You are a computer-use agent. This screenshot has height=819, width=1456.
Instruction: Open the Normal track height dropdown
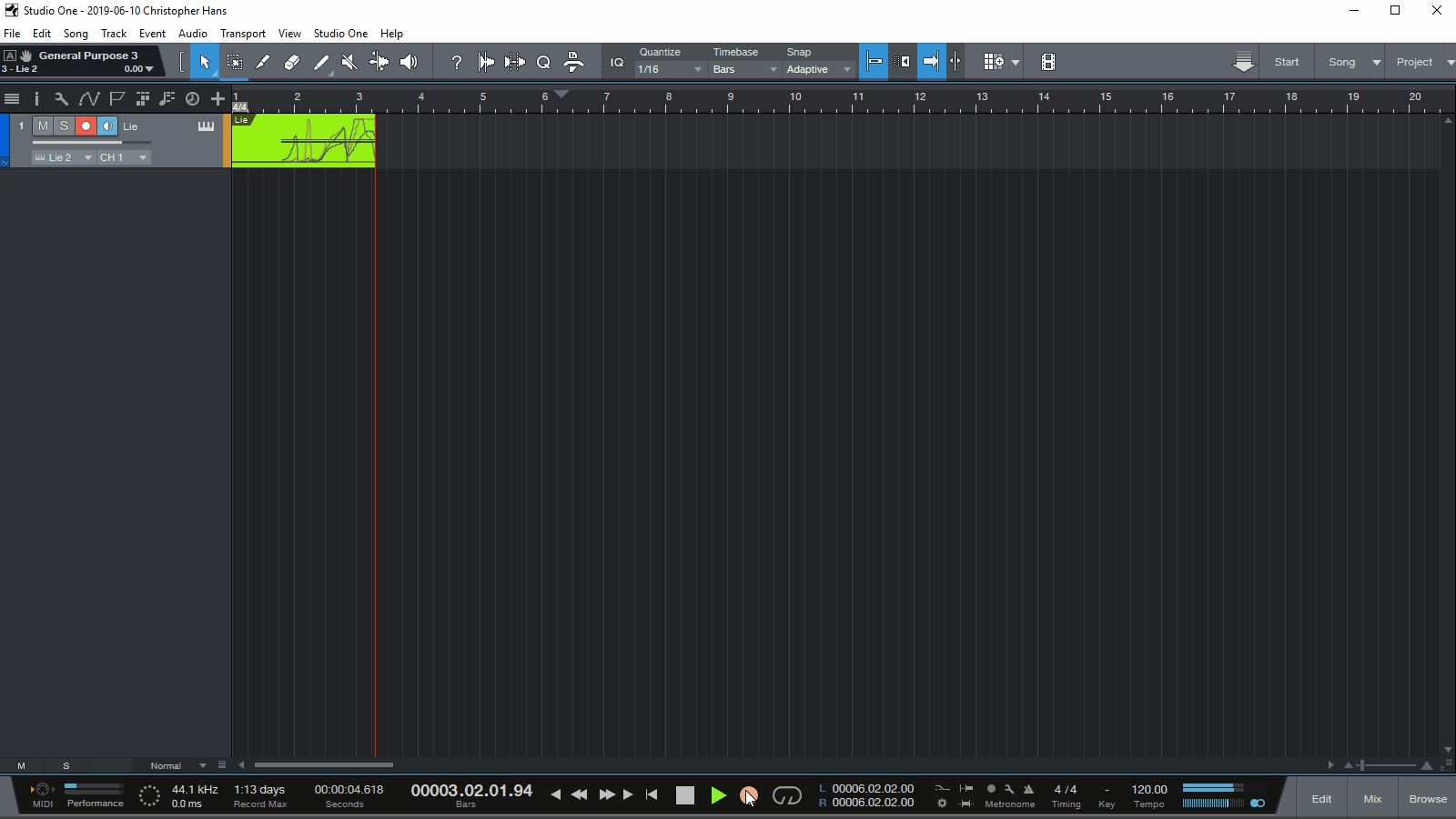tap(178, 765)
